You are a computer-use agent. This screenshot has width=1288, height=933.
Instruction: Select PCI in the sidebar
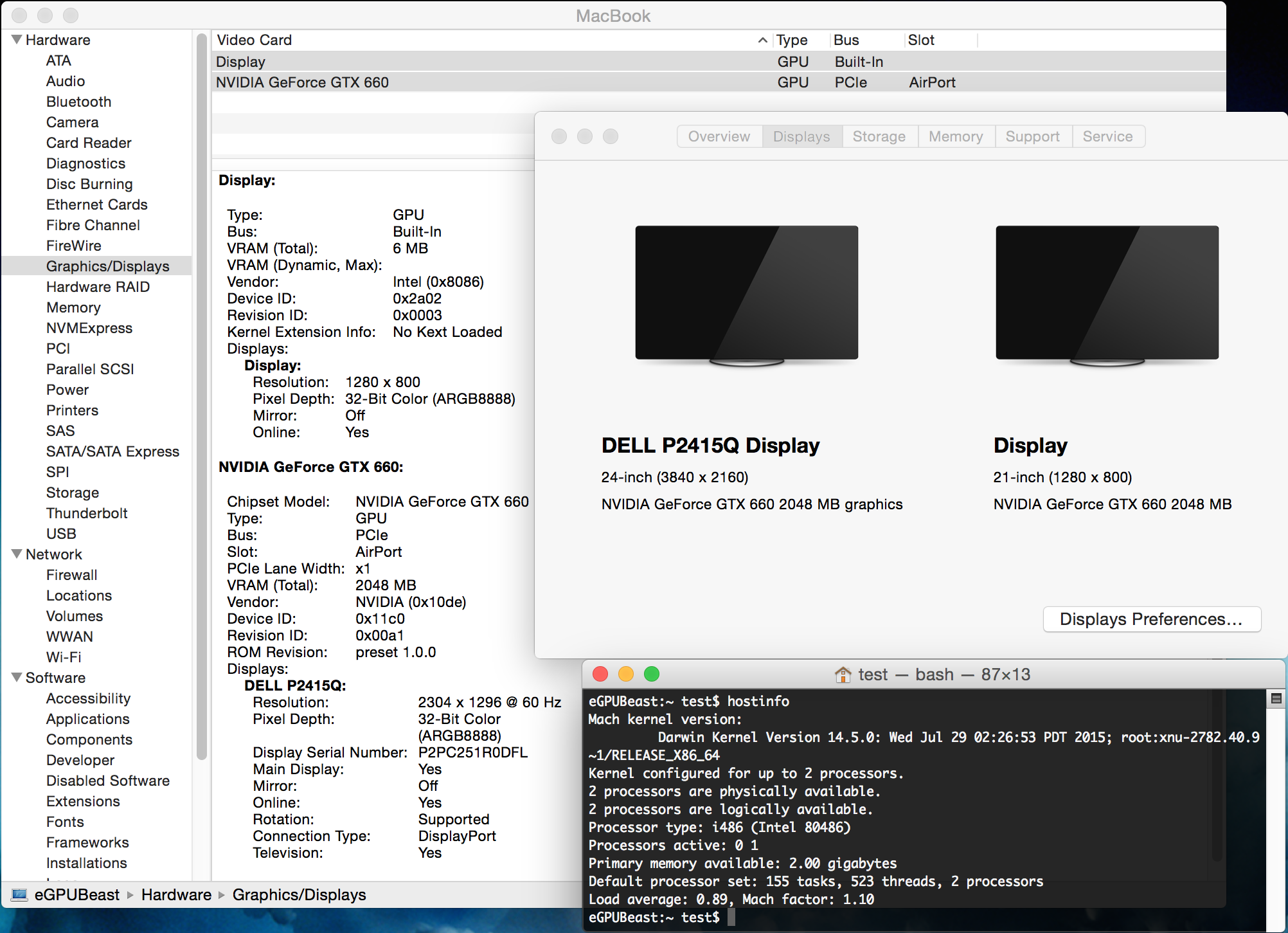tap(58, 349)
